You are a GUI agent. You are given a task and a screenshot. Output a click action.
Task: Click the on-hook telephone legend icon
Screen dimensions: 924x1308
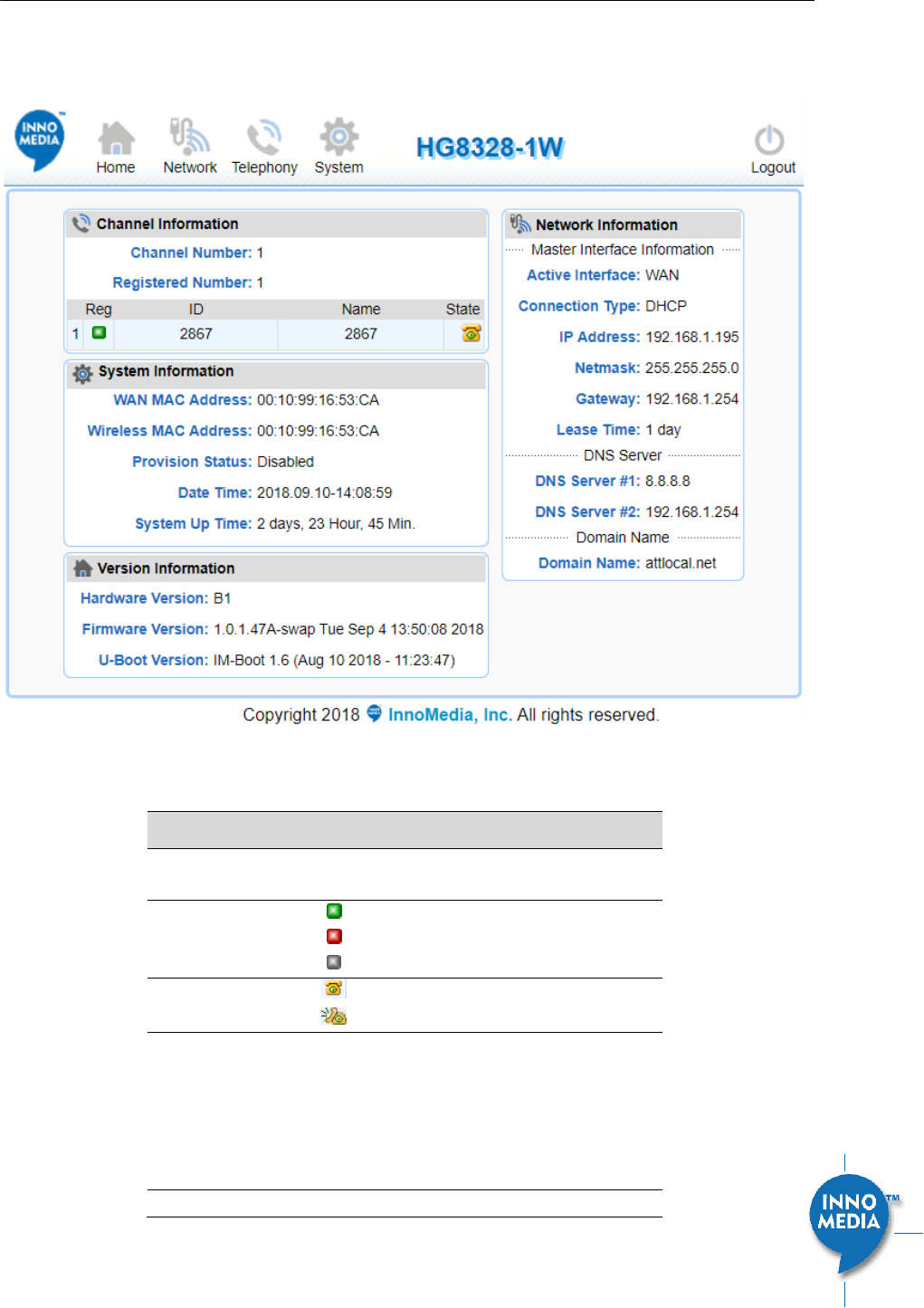point(333,988)
